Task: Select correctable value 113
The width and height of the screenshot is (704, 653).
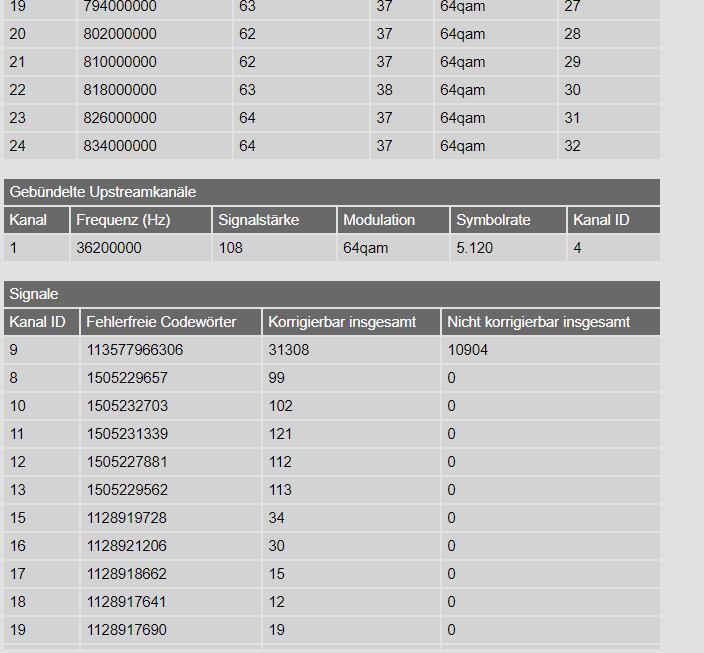Action: (280, 490)
